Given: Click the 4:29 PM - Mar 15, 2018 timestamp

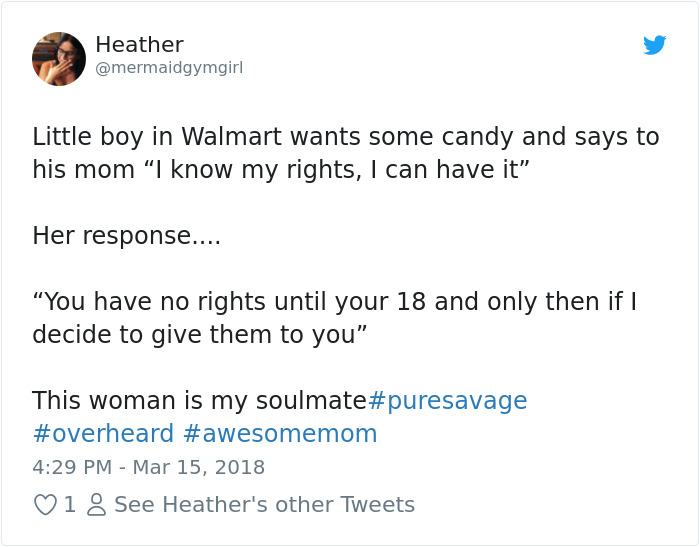Looking at the screenshot, I should (x=149, y=468).
